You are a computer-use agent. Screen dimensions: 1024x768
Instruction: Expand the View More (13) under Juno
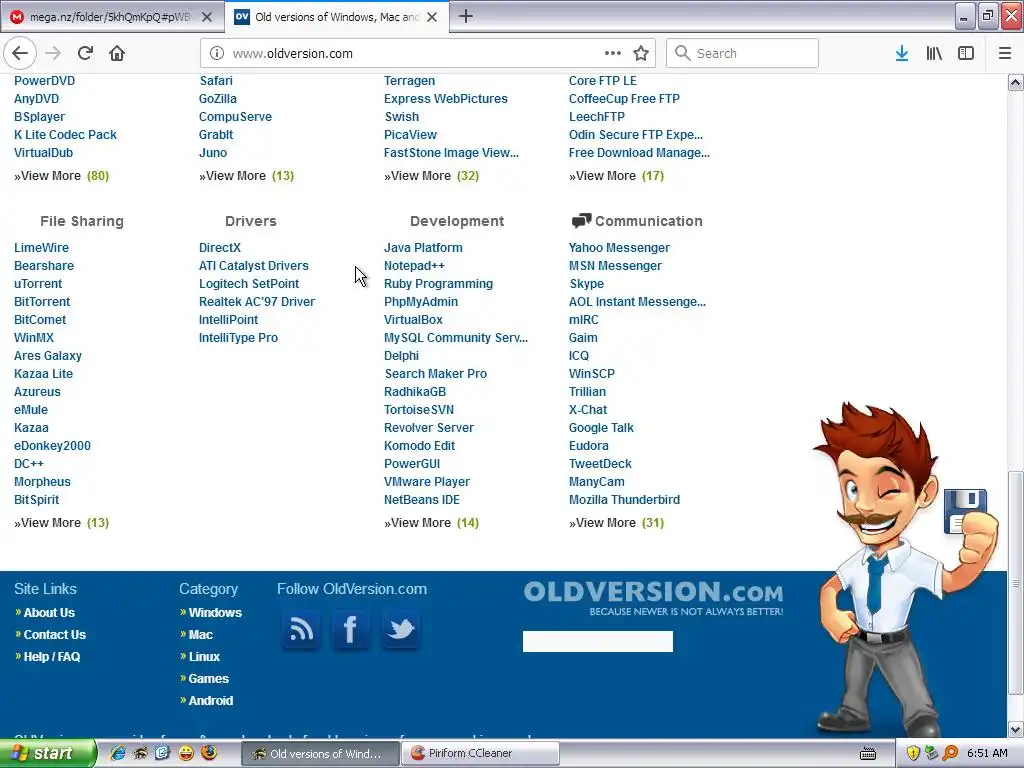tap(247, 176)
